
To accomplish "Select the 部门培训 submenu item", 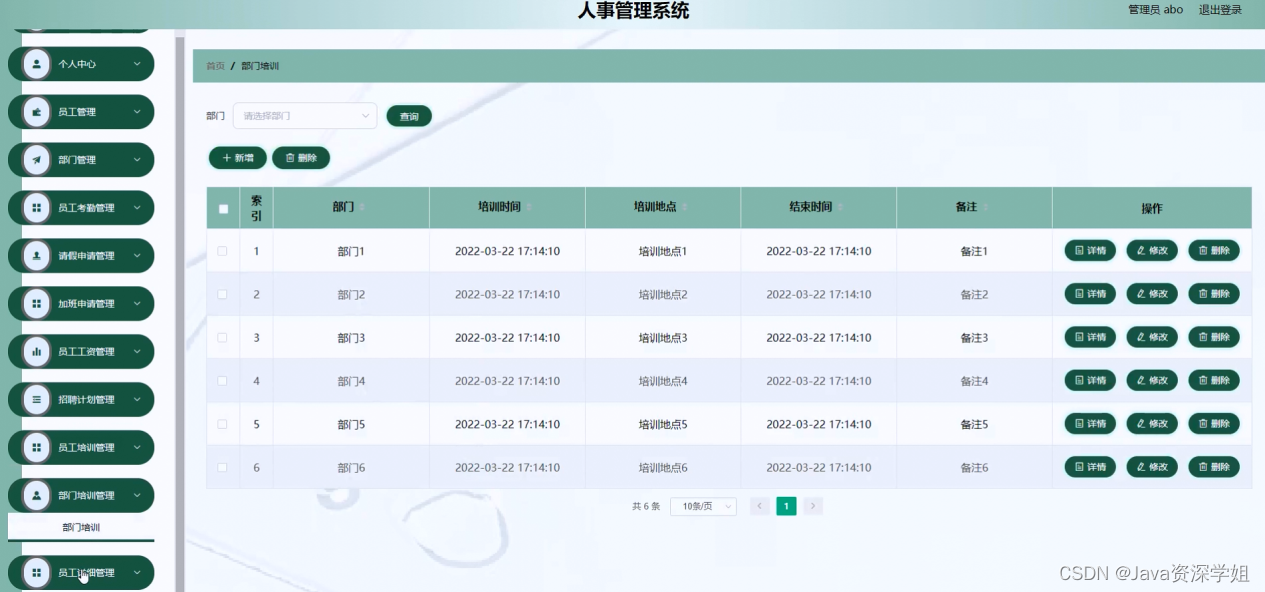I will 81,527.
